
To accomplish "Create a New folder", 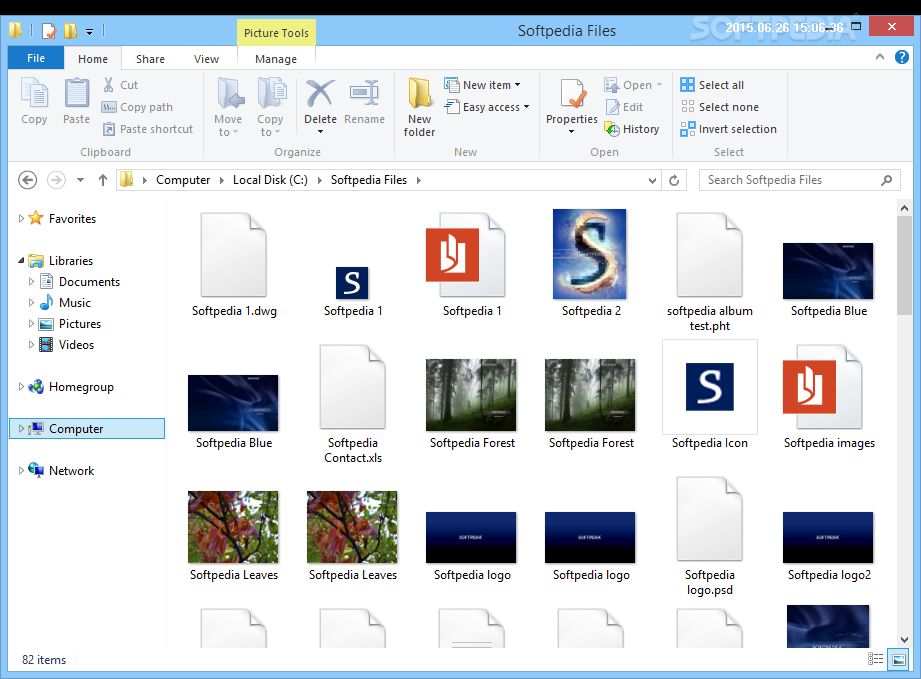I will click(x=419, y=107).
